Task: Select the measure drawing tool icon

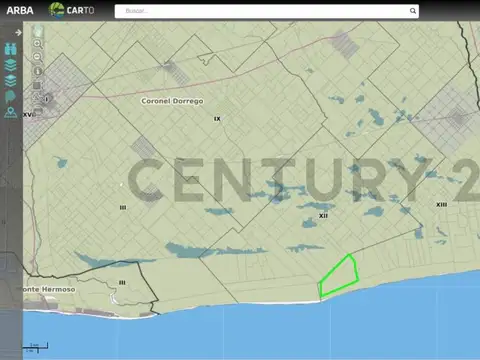Action: click(x=37, y=98)
